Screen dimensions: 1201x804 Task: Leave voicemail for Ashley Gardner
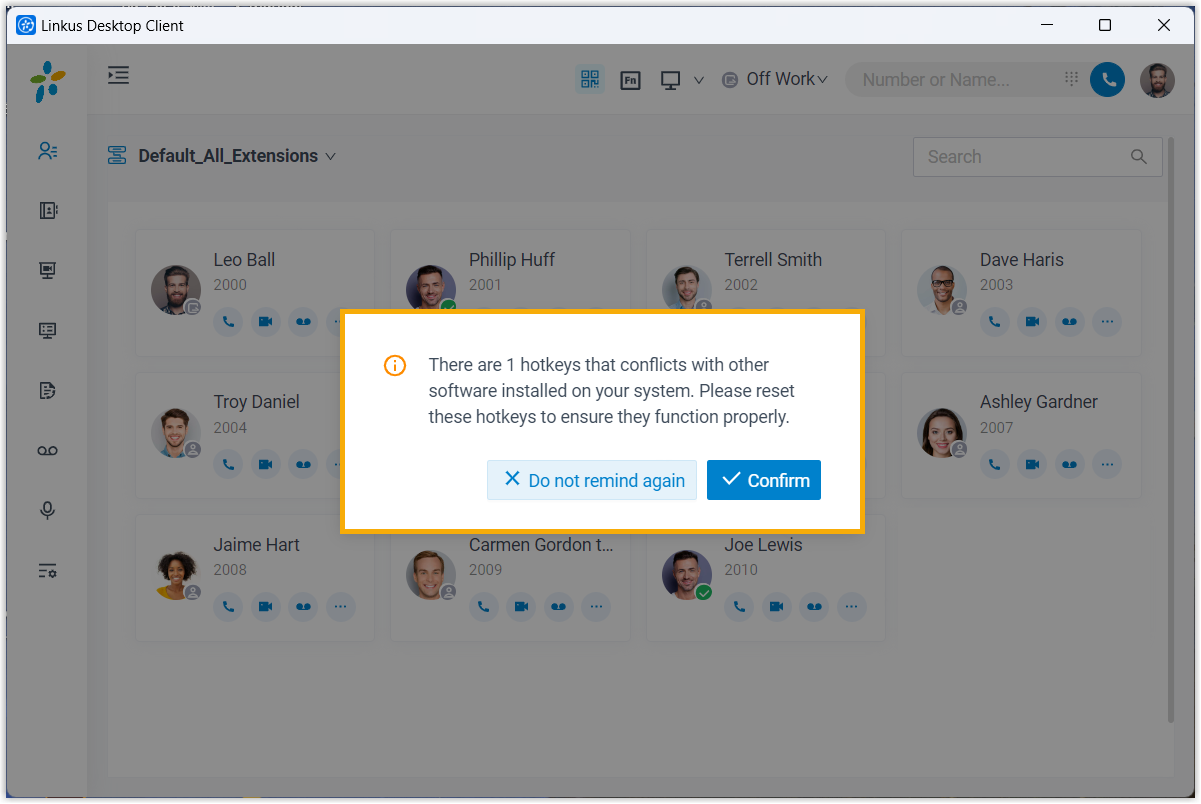[x=1070, y=464]
